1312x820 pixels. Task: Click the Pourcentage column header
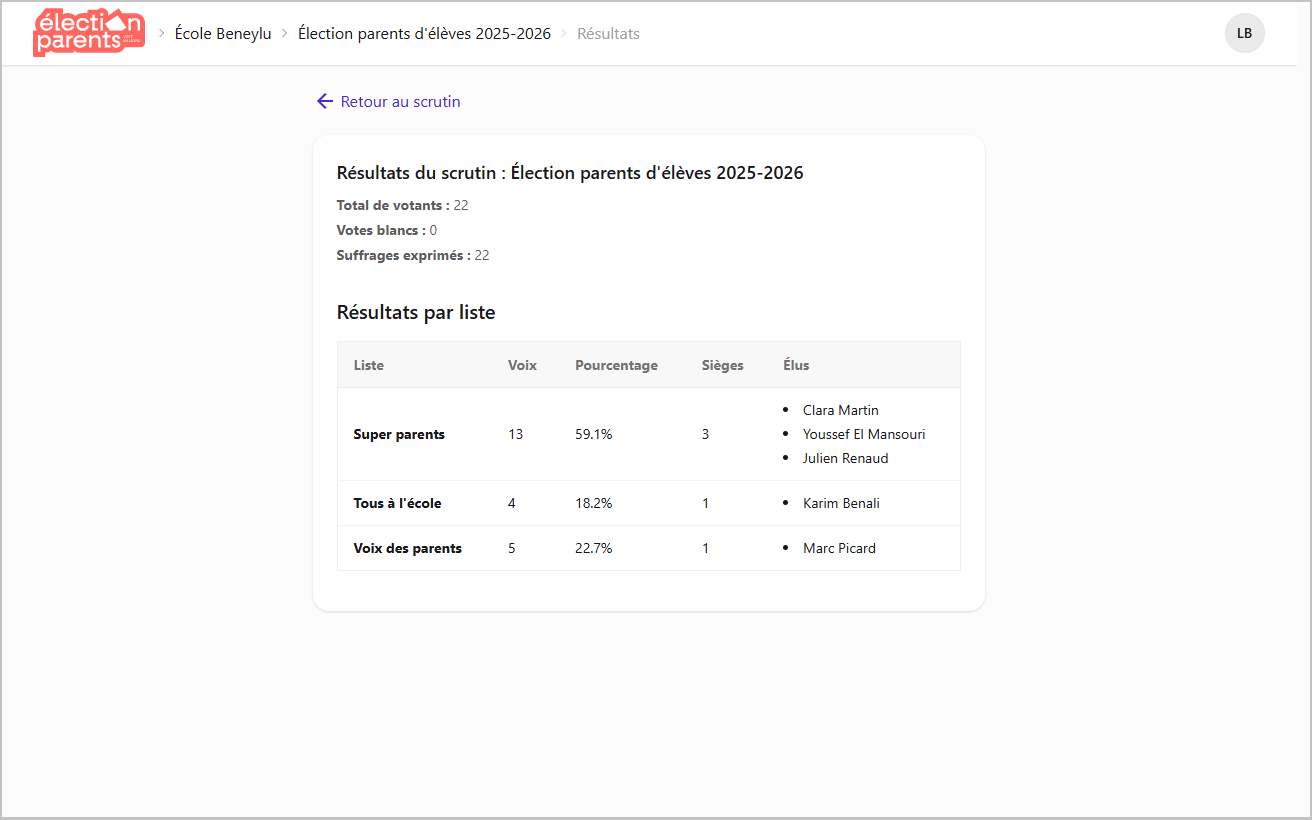pyautogui.click(x=616, y=365)
